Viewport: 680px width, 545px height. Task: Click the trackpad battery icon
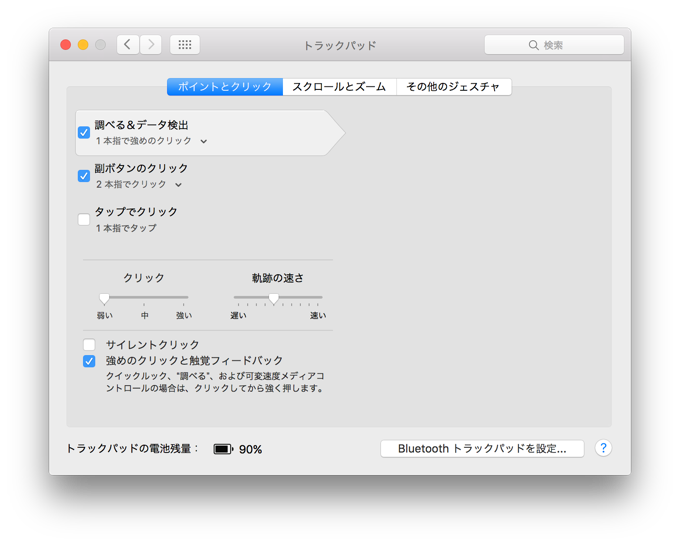click(x=223, y=449)
